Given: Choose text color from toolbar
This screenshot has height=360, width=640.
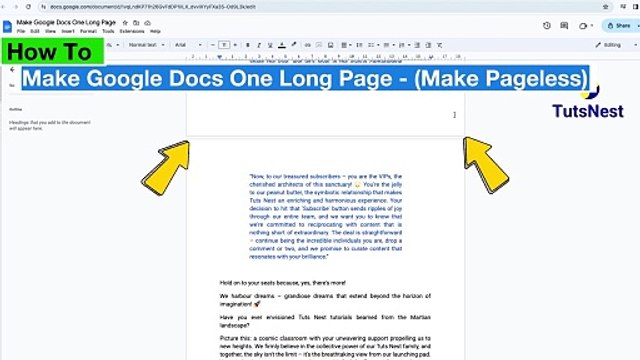Looking at the screenshot, I should pos(282,45).
